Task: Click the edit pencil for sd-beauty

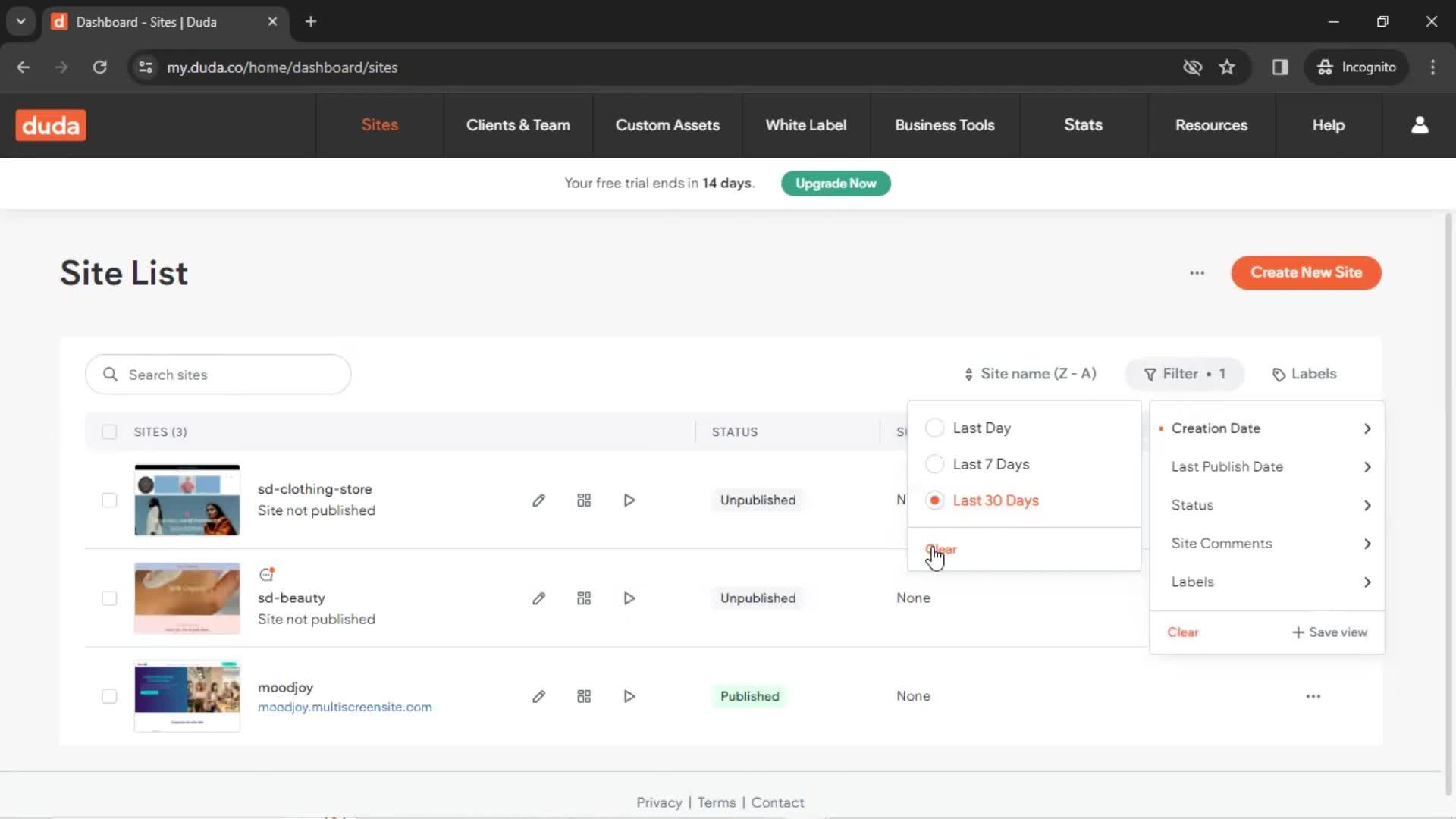Action: [538, 598]
